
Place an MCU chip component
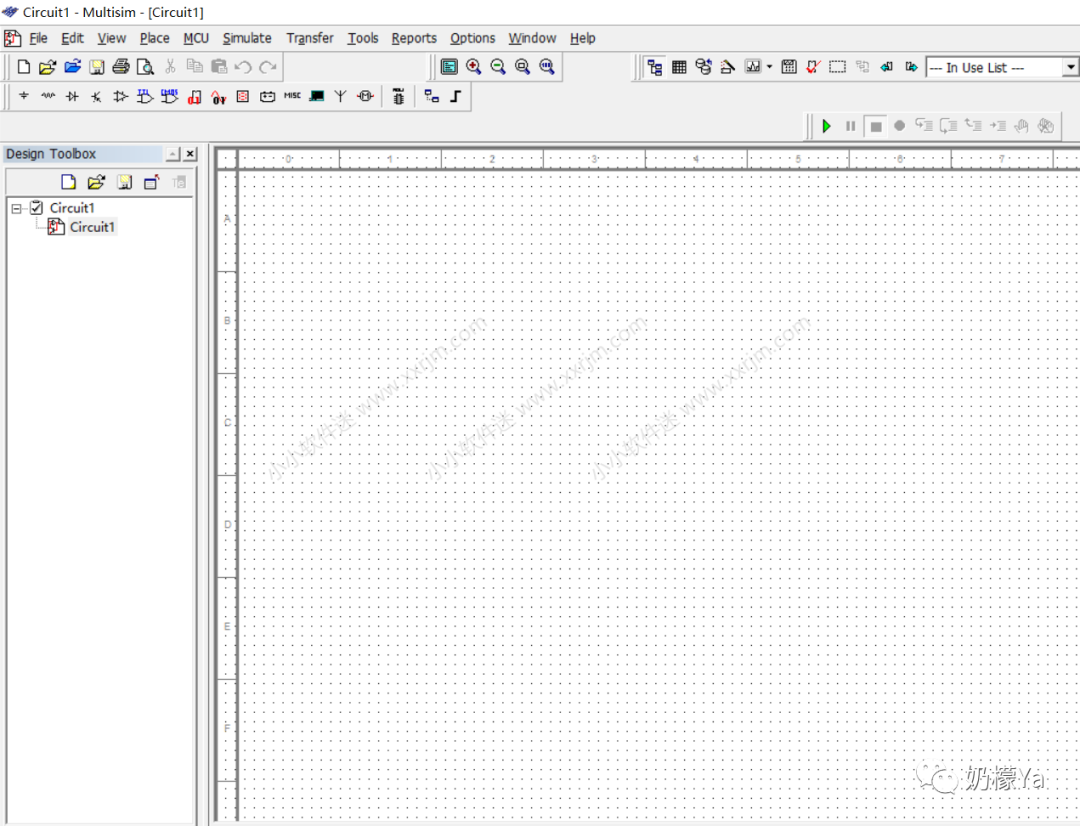coord(398,96)
